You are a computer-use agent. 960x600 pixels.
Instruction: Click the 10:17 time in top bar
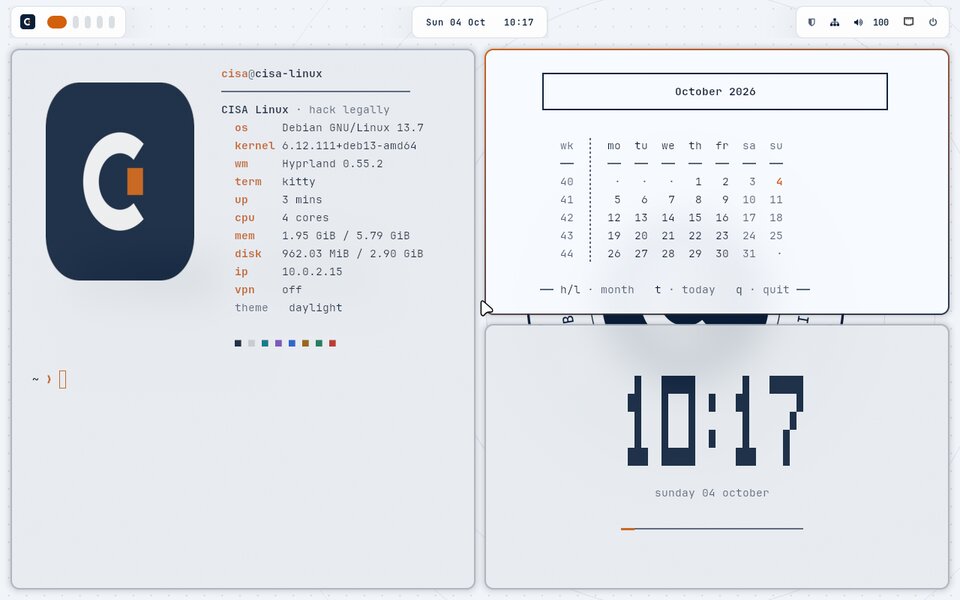coord(519,22)
